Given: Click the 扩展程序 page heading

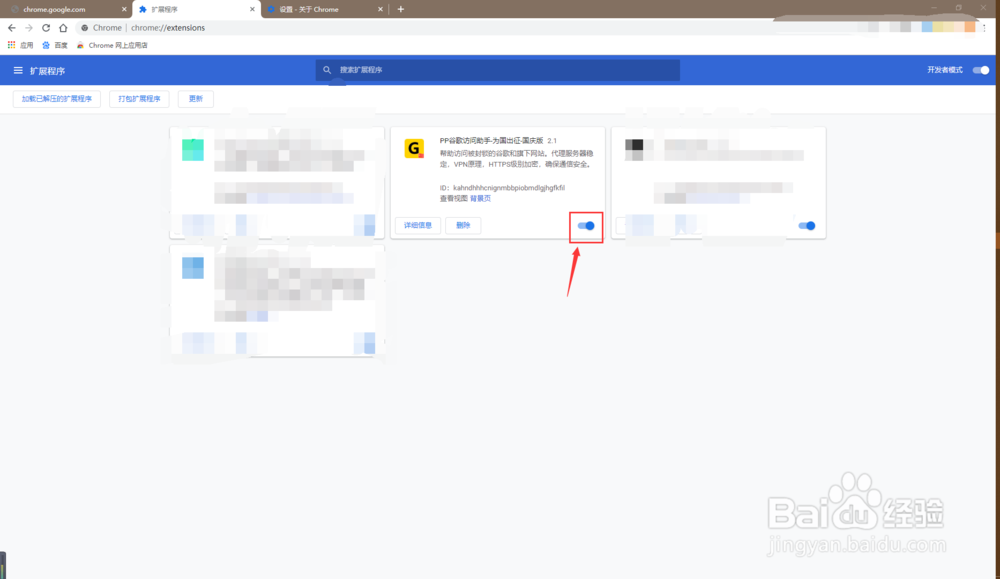Looking at the screenshot, I should pos(47,71).
